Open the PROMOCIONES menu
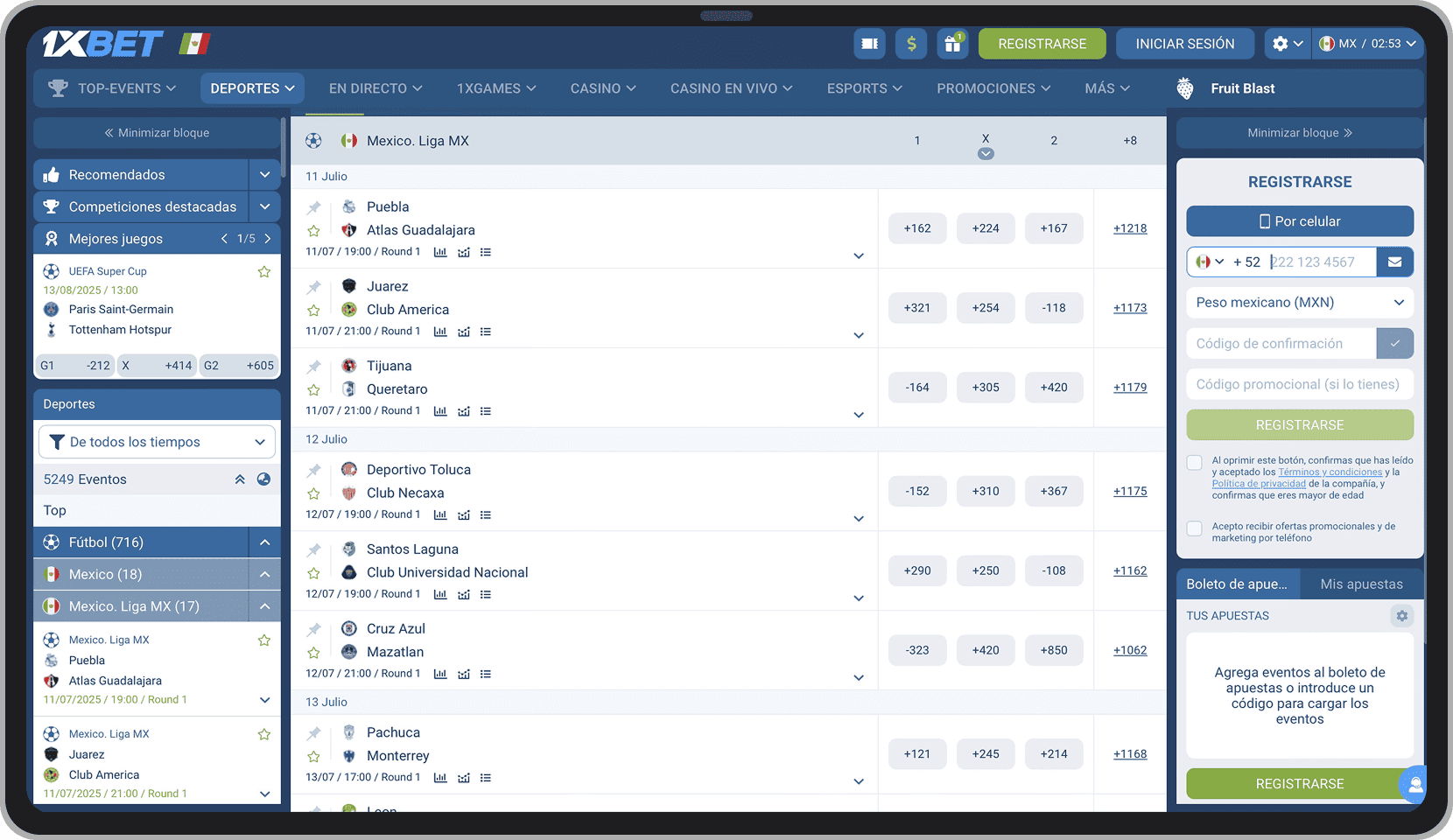Image resolution: width=1453 pixels, height=840 pixels. (993, 88)
